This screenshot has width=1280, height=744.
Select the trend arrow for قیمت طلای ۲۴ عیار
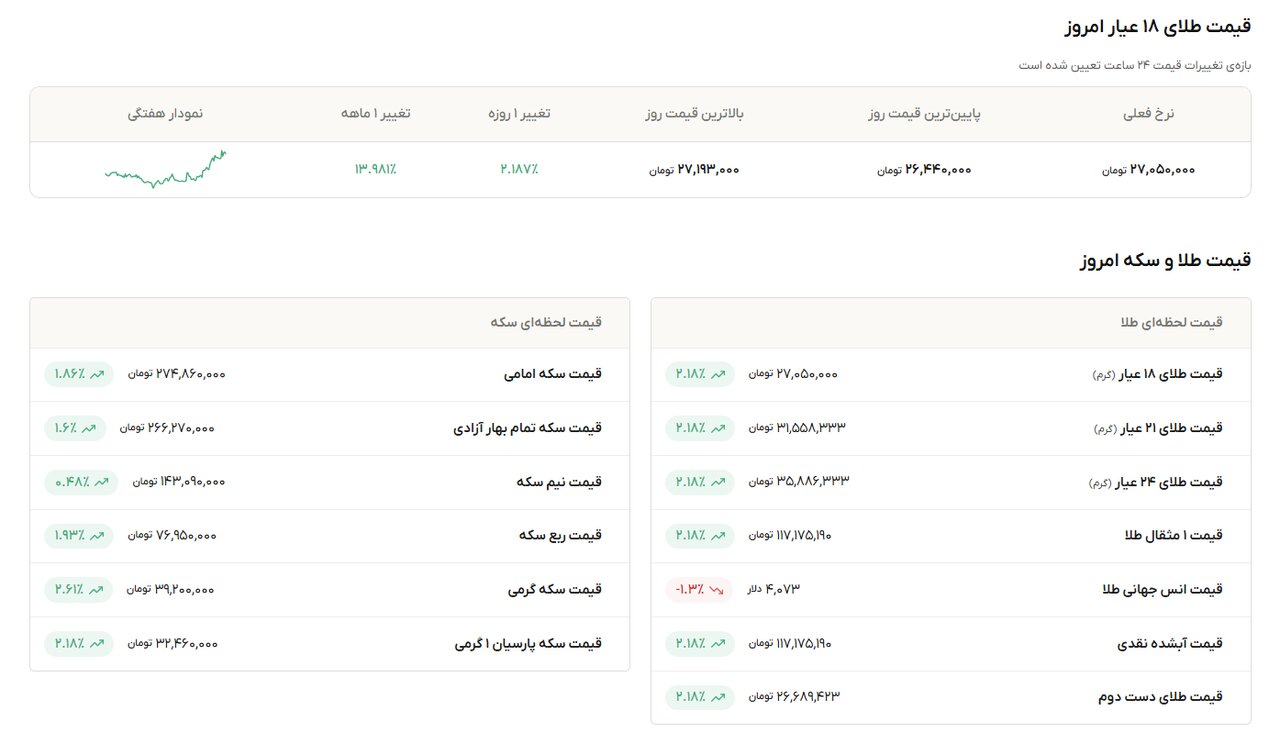(x=717, y=482)
